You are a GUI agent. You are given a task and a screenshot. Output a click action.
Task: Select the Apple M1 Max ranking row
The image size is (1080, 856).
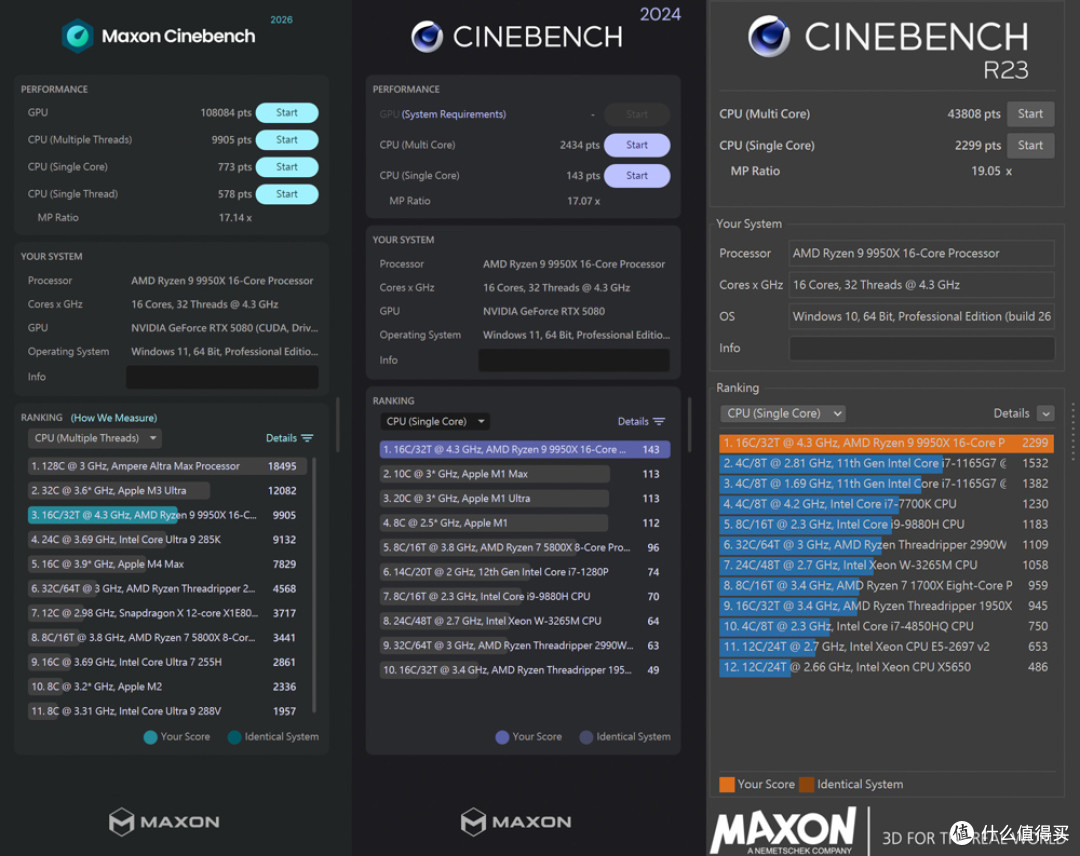pos(525,474)
